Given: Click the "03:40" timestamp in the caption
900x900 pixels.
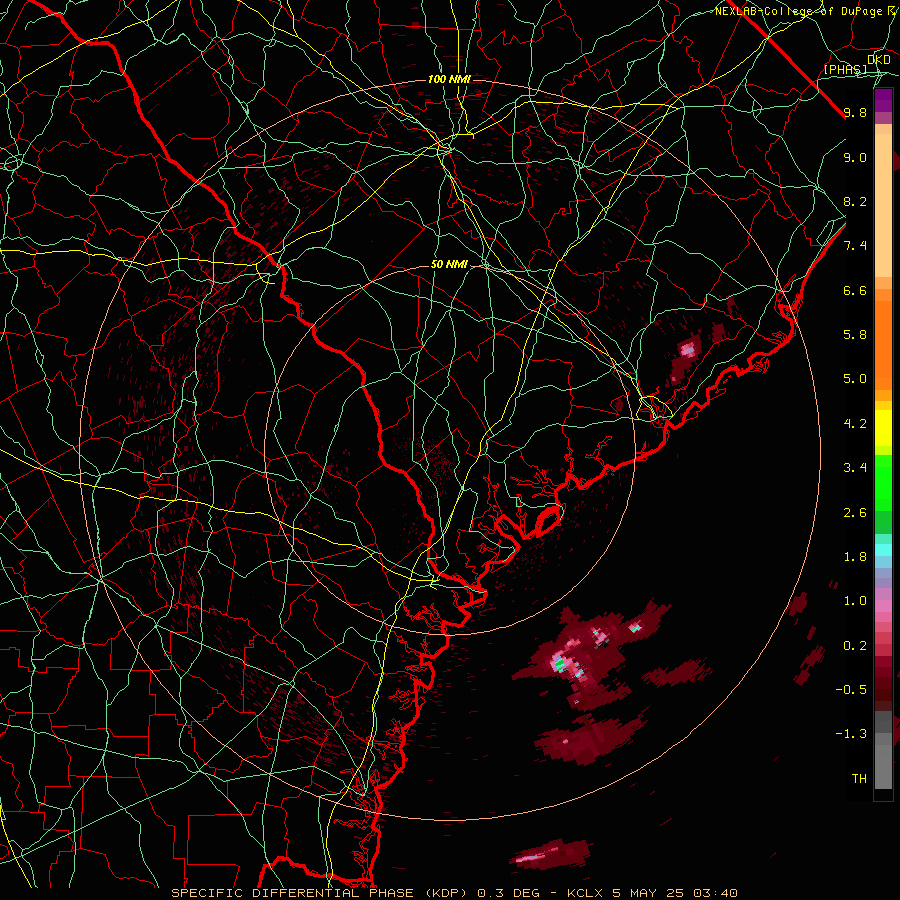Looking at the screenshot, I should 715,893.
